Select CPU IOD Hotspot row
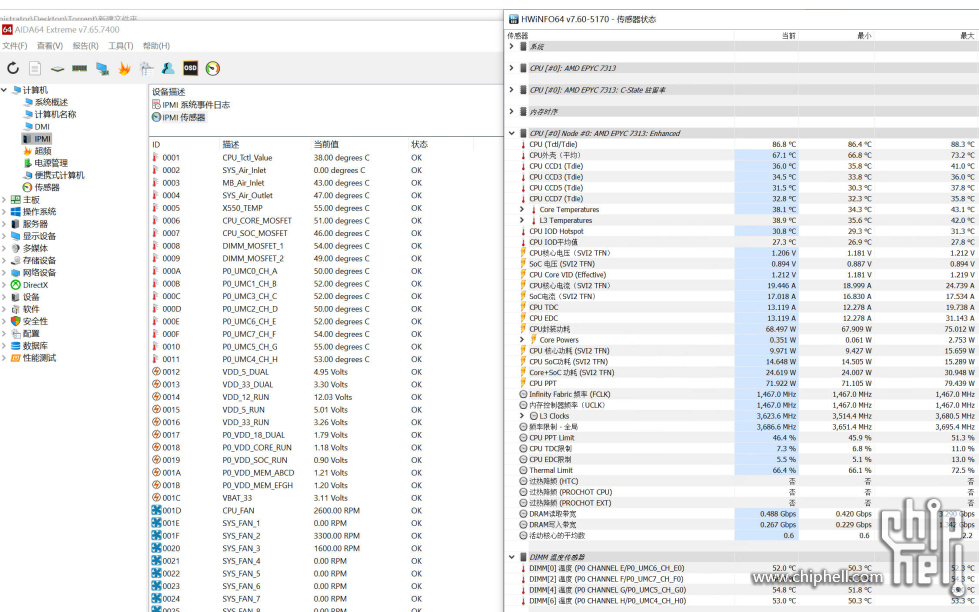The width and height of the screenshot is (979, 612). click(x=743, y=231)
